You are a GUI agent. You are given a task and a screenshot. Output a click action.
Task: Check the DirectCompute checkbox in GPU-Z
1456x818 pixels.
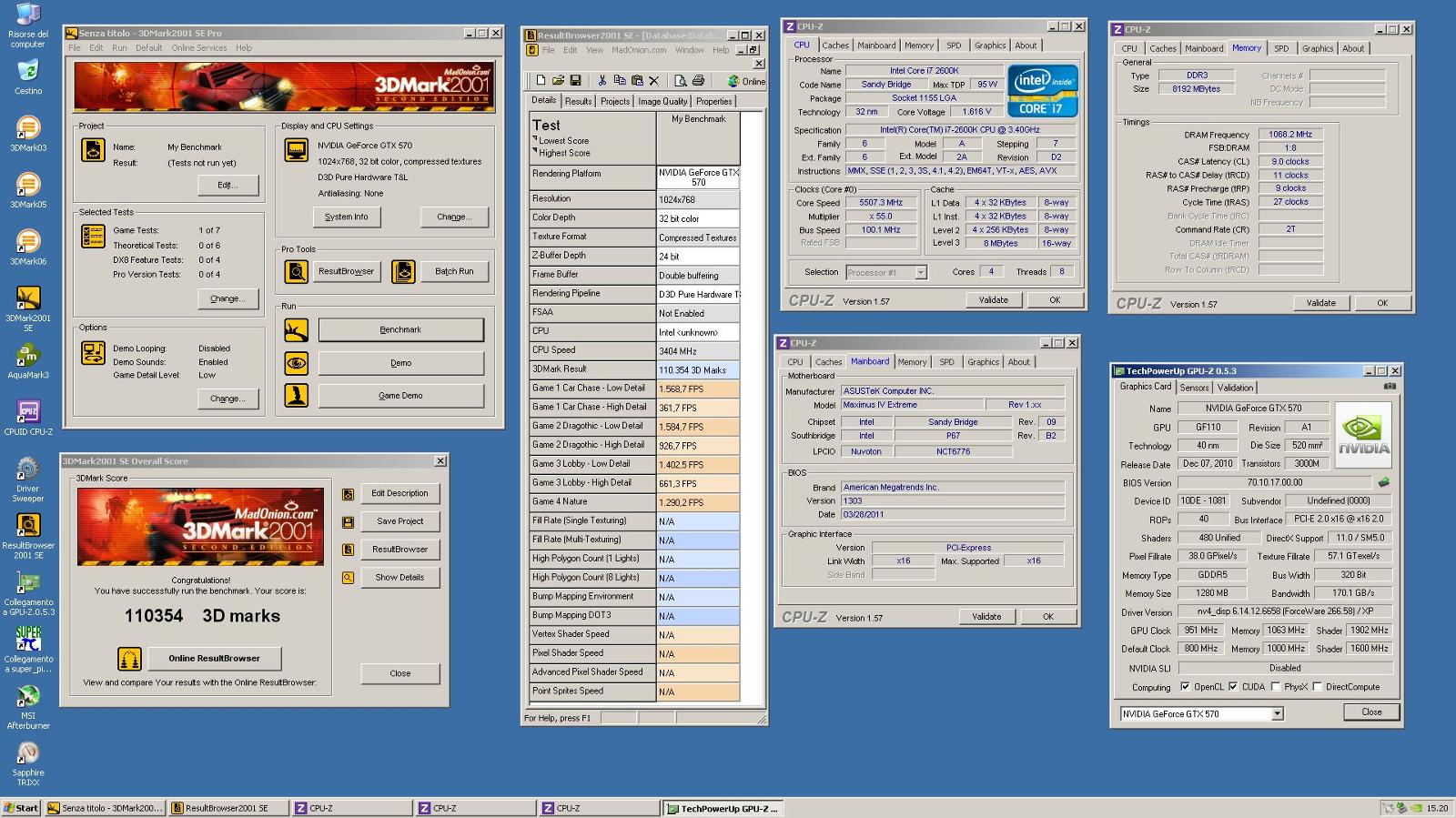pos(1317,687)
